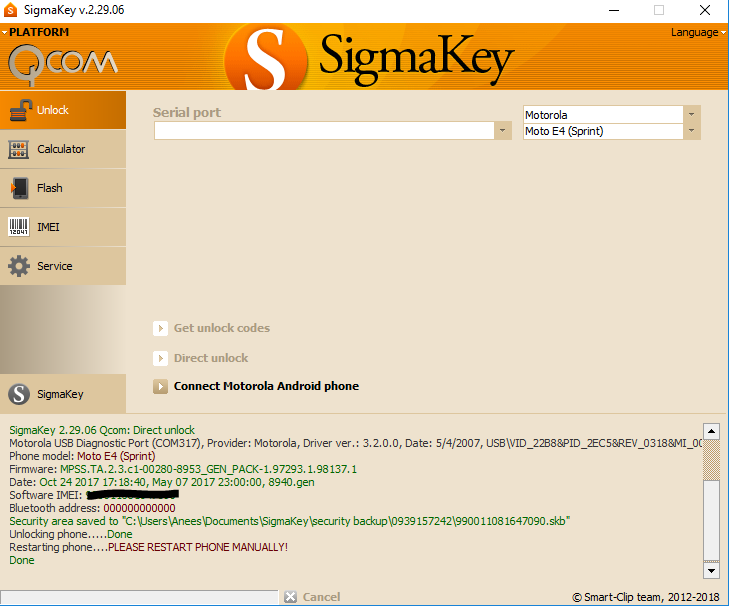Screen dimensions: 729x606
Task: Click the 'Serial port' label
Action: [x=187, y=113]
